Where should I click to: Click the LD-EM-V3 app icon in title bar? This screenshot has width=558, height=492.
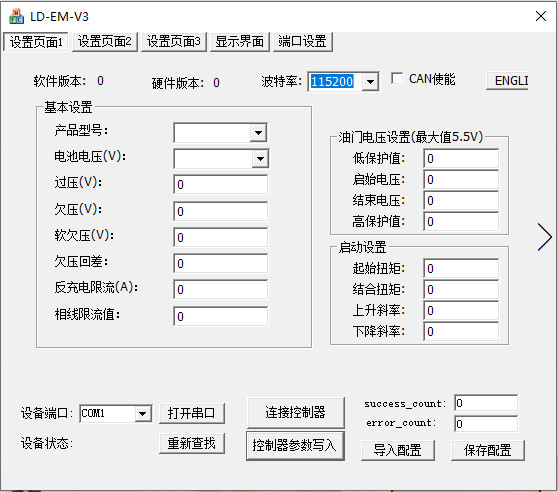point(16,16)
